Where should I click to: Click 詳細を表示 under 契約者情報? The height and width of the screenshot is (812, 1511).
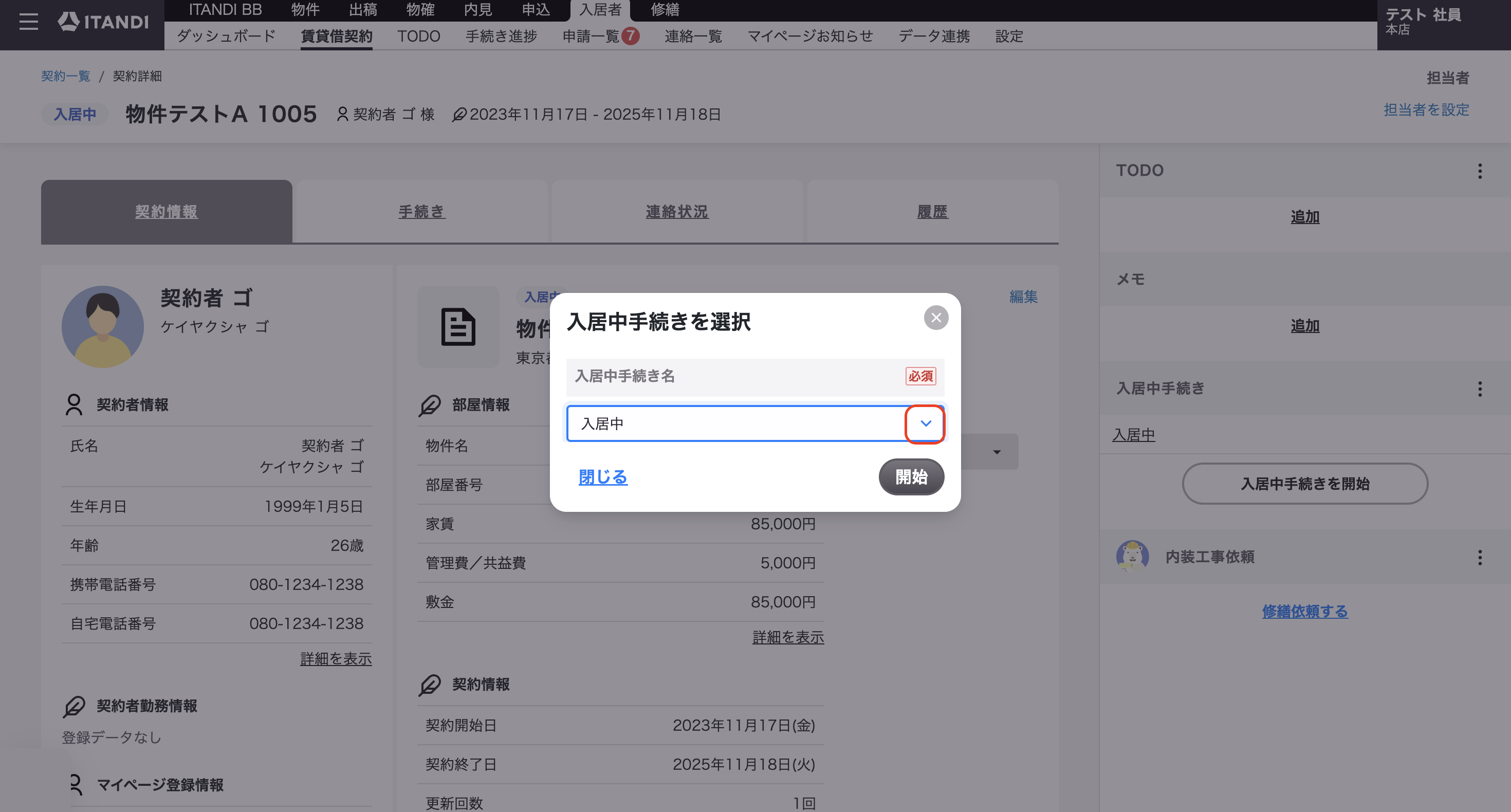tap(336, 659)
